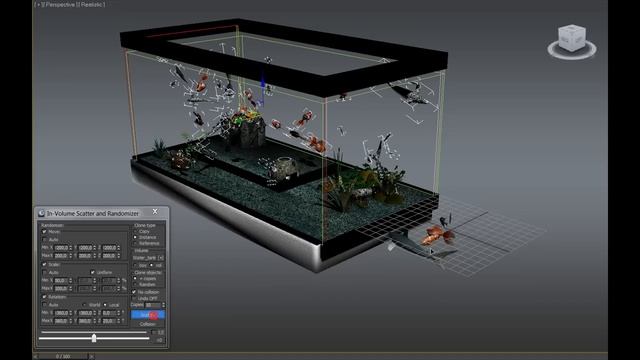
Task: Click the Collision button
Action: (x=148, y=324)
